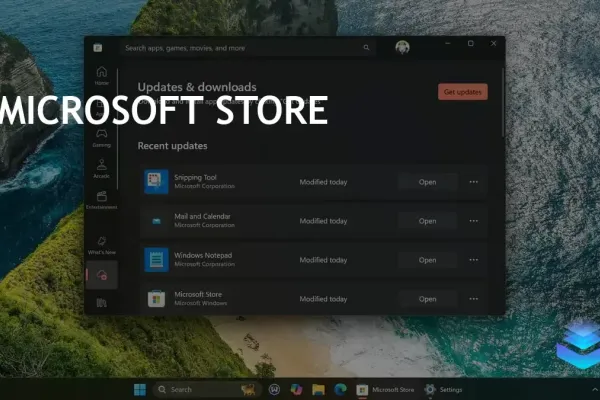
Task: Open What's New in the sidebar
Action: click(x=101, y=245)
